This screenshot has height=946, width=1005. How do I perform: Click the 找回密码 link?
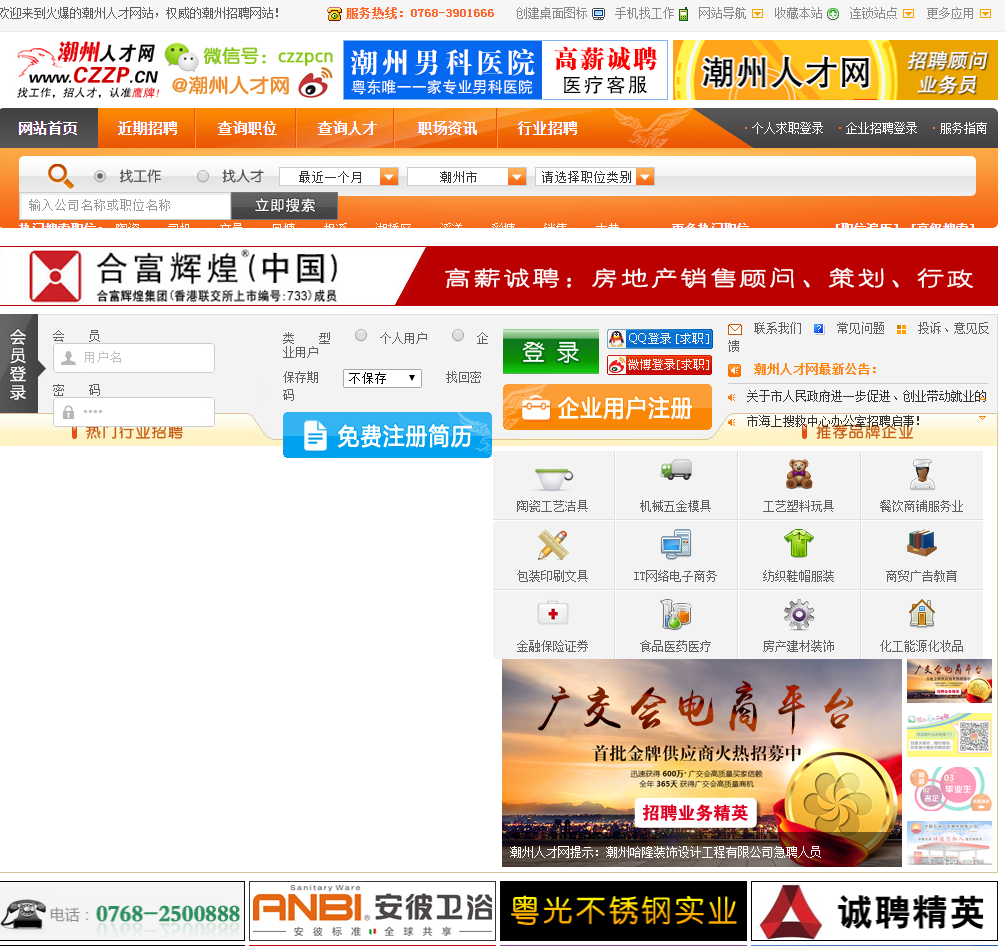(x=463, y=378)
